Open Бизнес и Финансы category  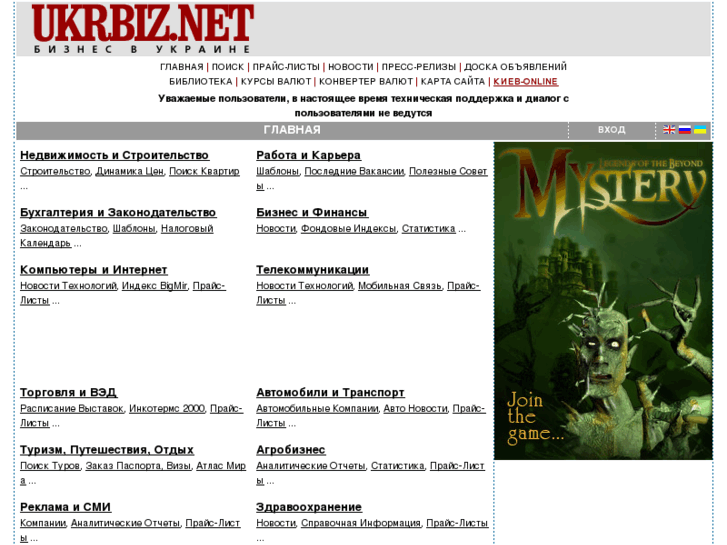[312, 212]
